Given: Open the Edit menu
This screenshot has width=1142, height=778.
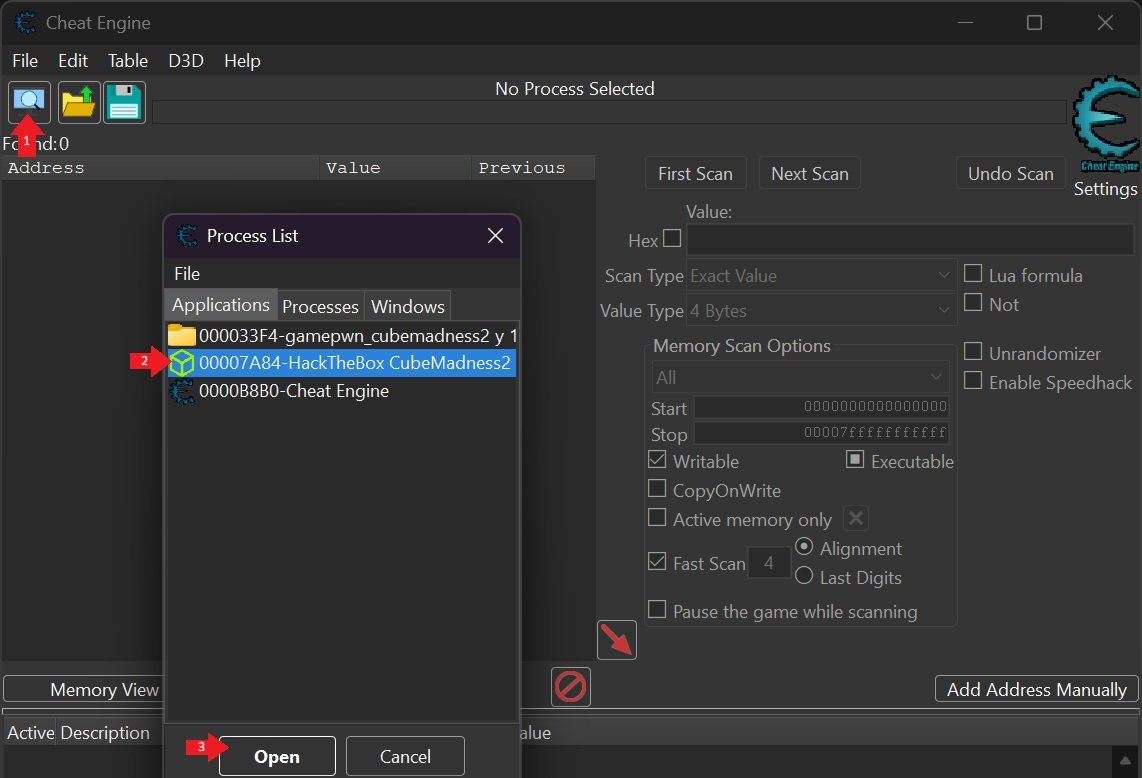Looking at the screenshot, I should [x=73, y=60].
